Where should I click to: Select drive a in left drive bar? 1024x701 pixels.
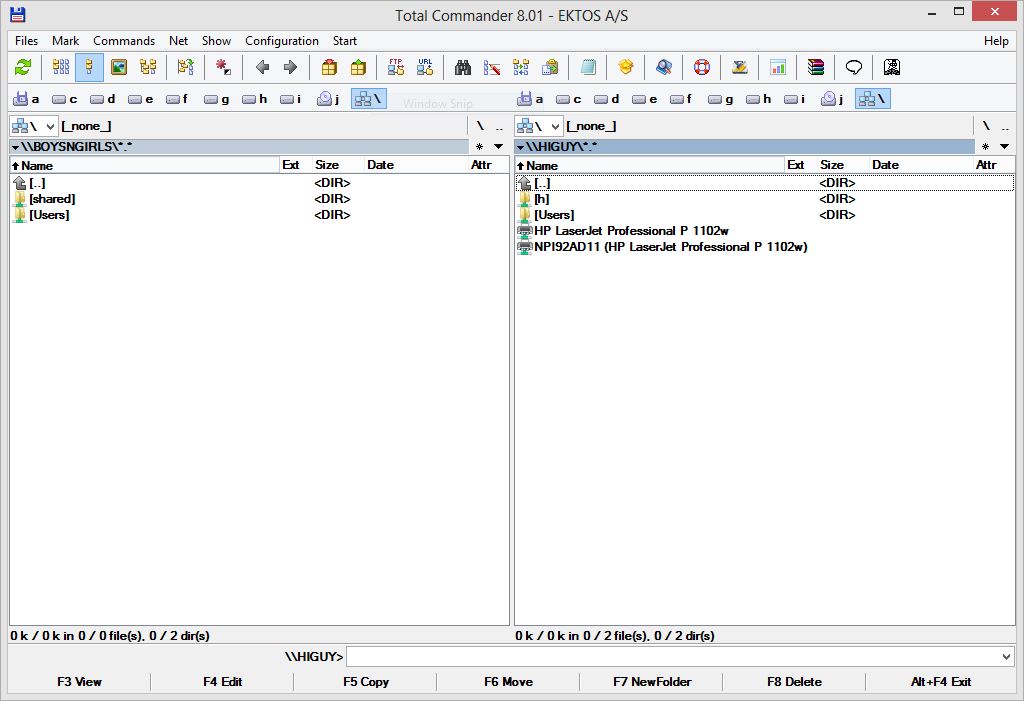(x=27, y=99)
